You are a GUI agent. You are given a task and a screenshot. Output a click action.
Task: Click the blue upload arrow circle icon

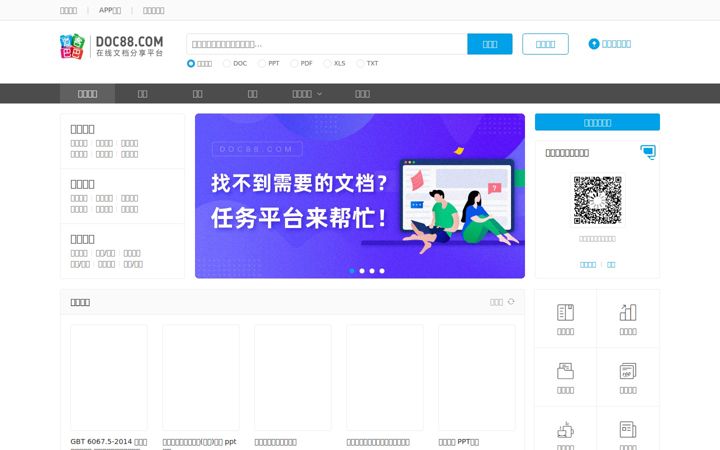pyautogui.click(x=594, y=44)
